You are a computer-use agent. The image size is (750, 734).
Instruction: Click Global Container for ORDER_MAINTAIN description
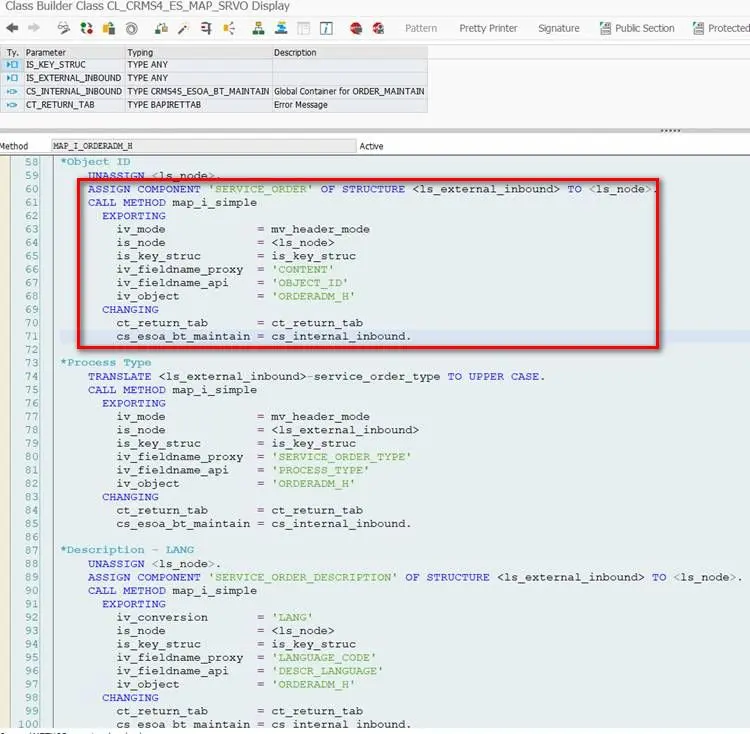[x=350, y=91]
